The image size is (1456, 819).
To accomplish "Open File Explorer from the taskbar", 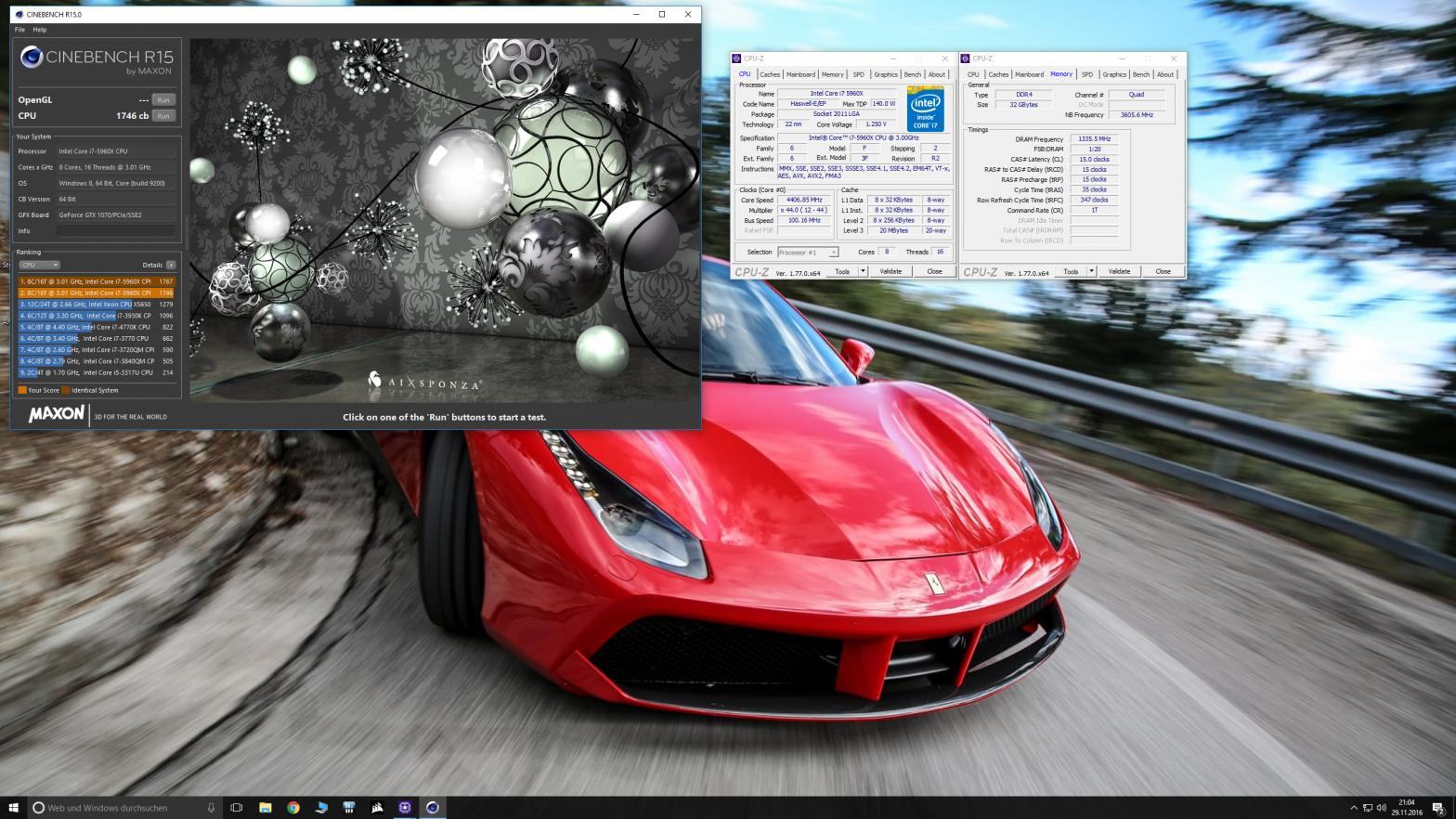I will [x=265, y=808].
